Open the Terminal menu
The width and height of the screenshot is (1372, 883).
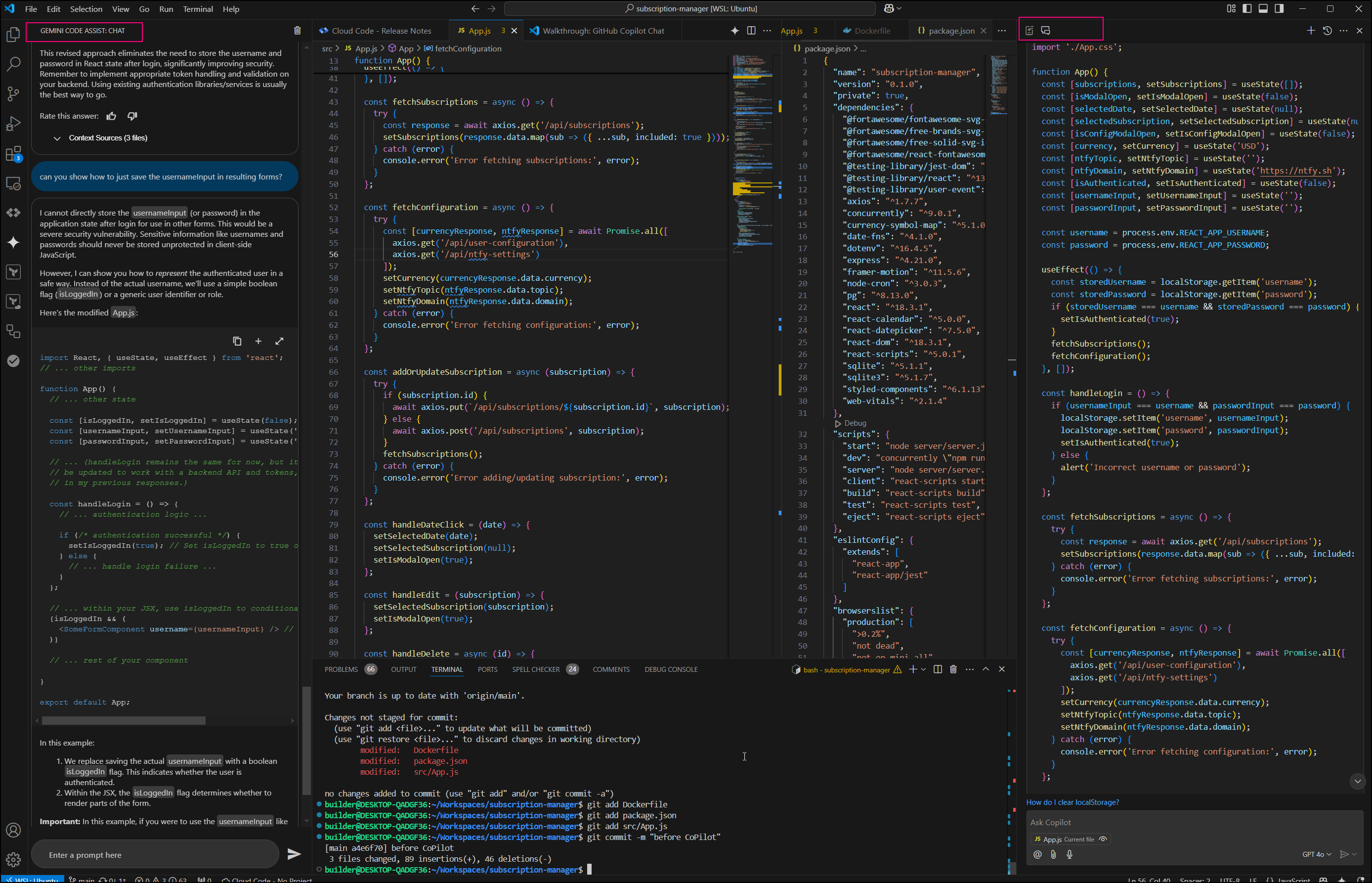click(x=198, y=8)
